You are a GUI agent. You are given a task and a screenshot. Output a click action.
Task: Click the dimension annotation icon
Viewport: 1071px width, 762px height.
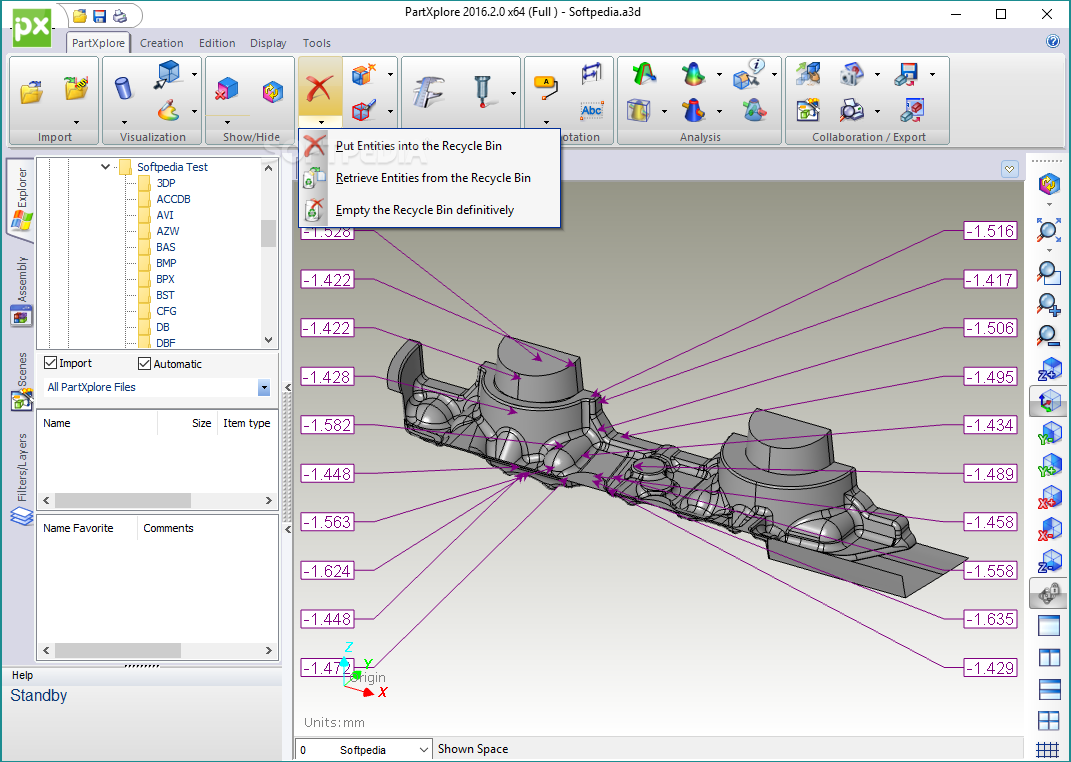tap(592, 73)
